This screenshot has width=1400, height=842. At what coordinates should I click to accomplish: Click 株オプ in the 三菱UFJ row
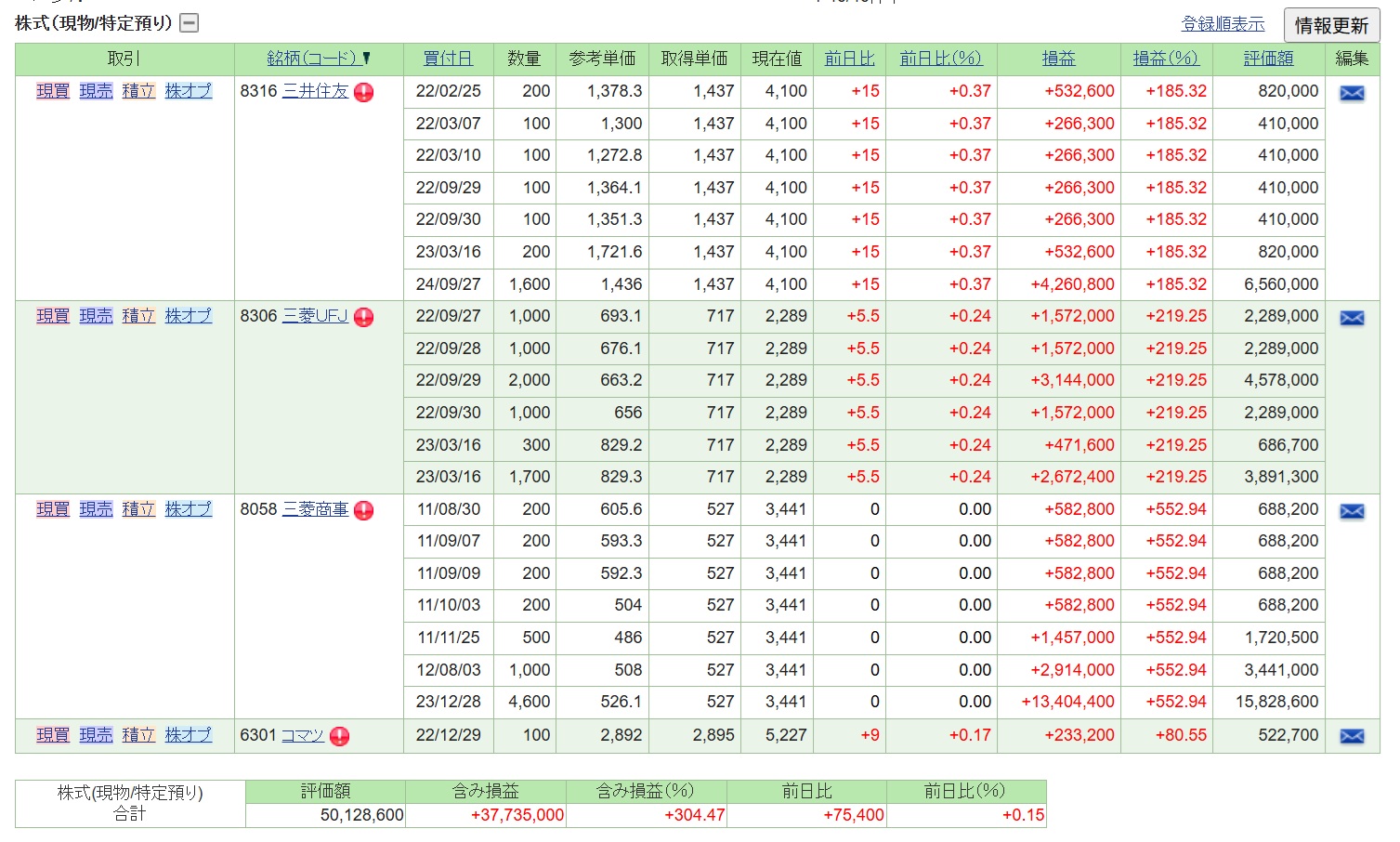pyautogui.click(x=189, y=316)
